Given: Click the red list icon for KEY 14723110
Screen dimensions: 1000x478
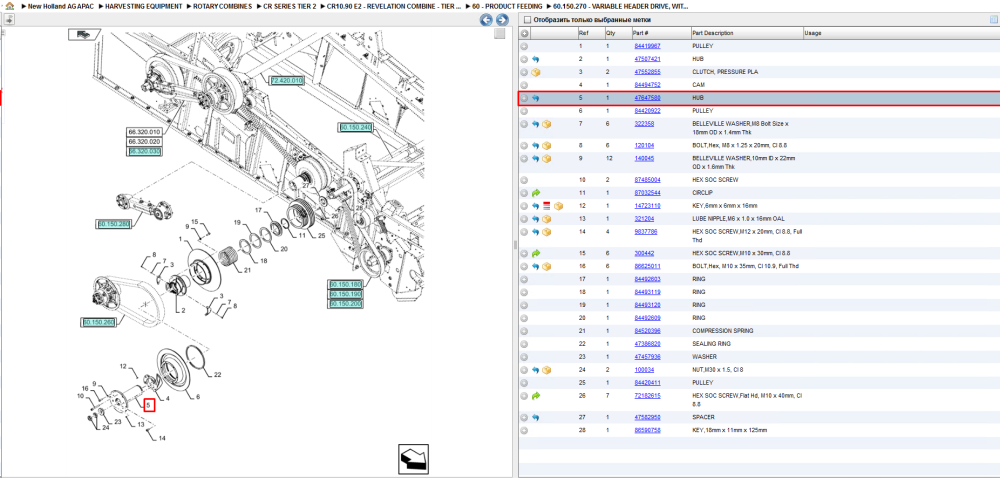Looking at the screenshot, I should point(547,206).
